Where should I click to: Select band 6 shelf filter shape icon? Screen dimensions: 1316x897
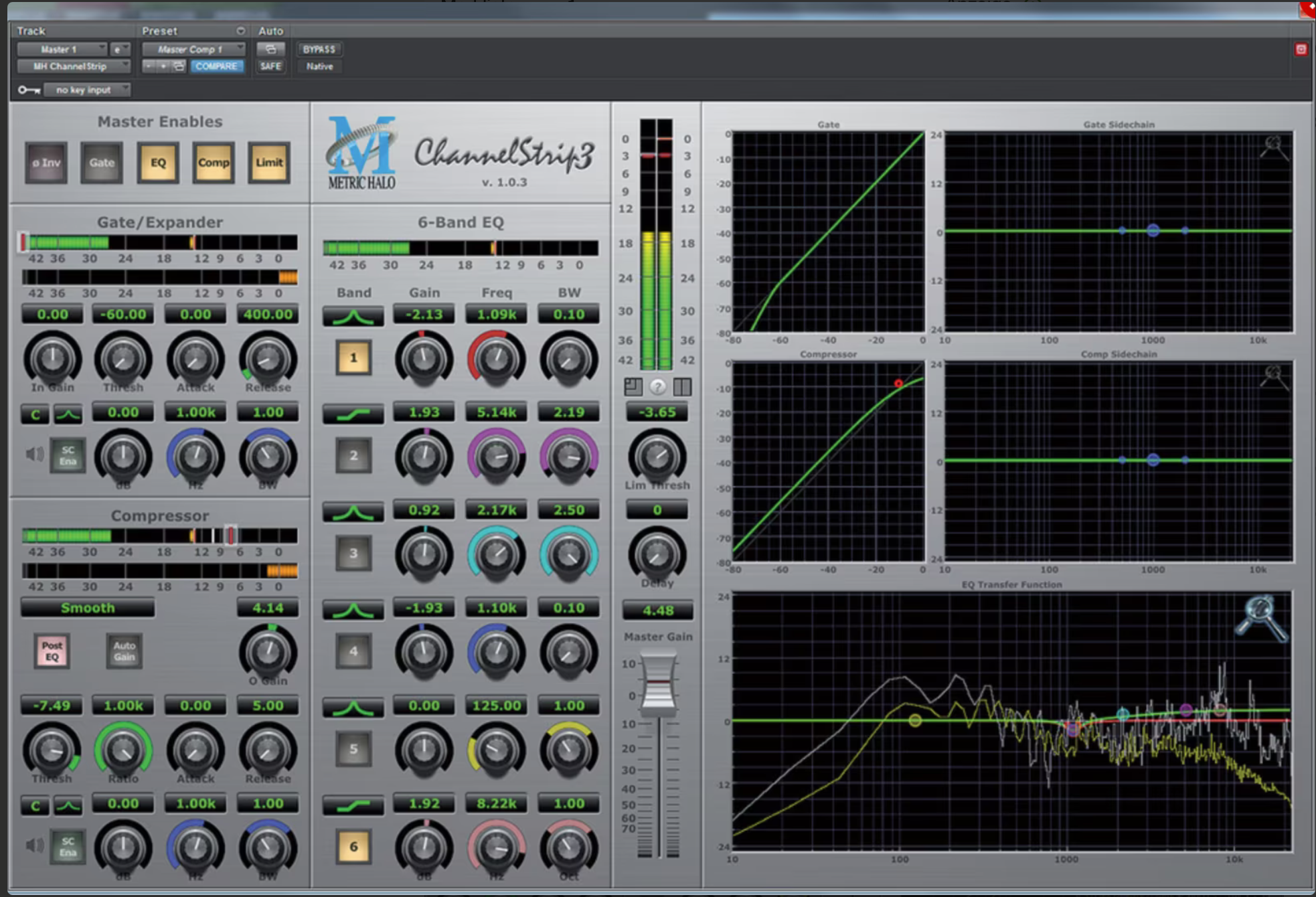353,805
